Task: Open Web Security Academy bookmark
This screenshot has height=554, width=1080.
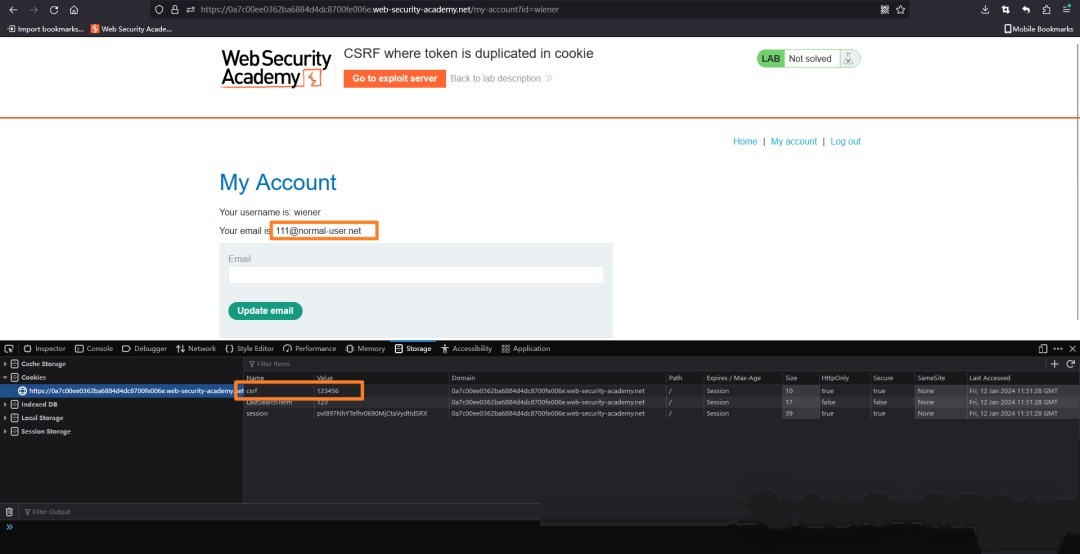Action: (x=132, y=29)
